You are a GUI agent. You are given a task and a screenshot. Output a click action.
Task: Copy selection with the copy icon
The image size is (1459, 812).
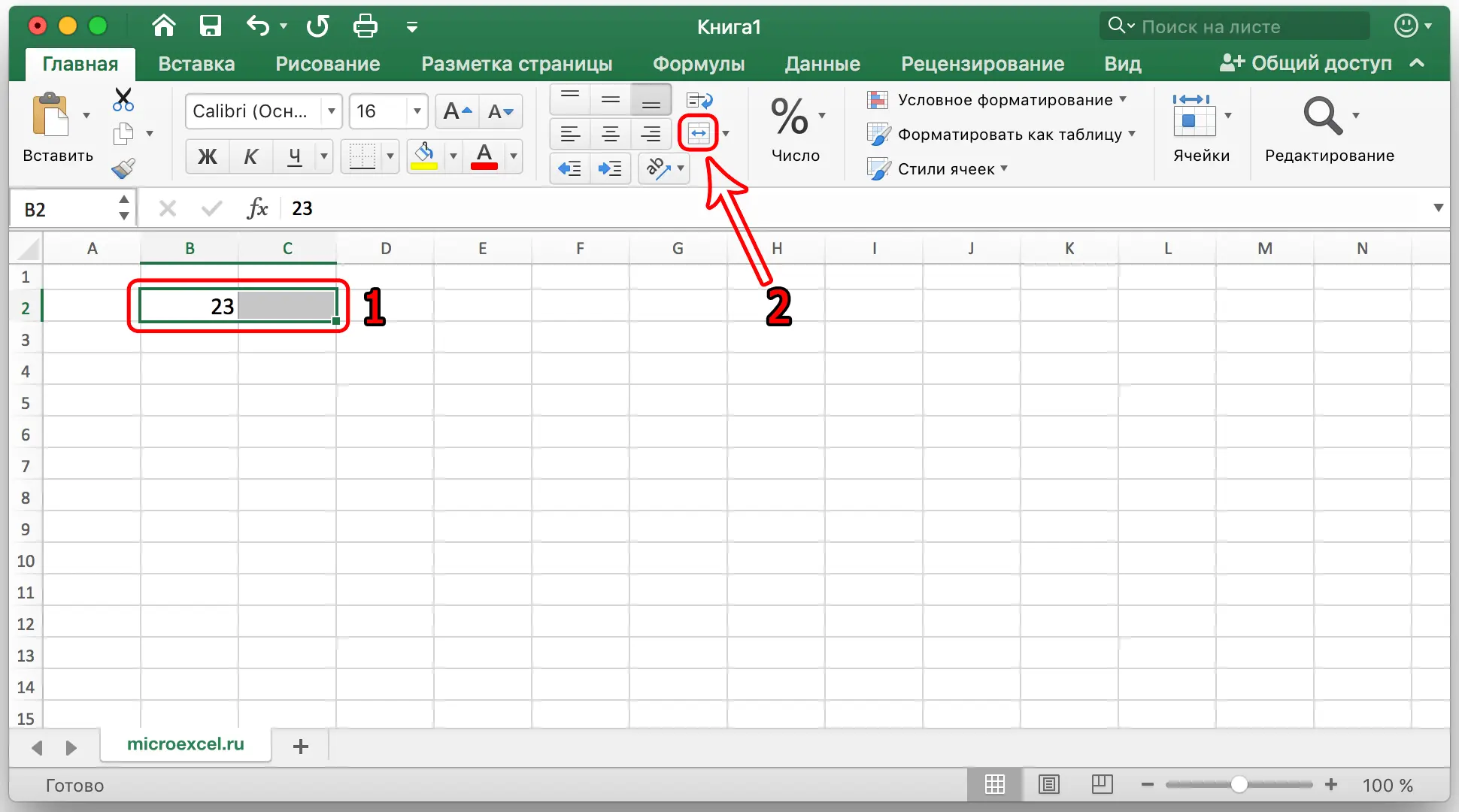123,134
